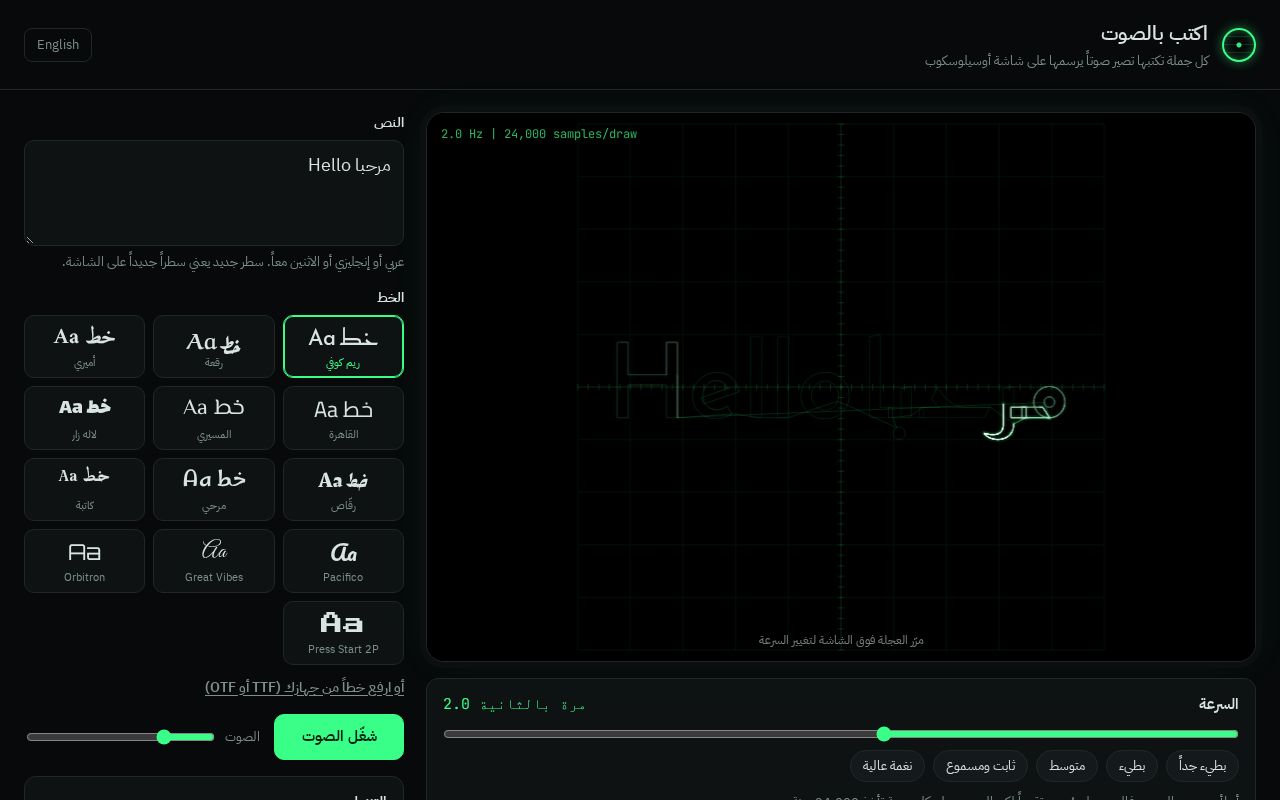Click the green oscilloscope logo icon
The height and width of the screenshot is (800, 1280).
pyautogui.click(x=1239, y=45)
